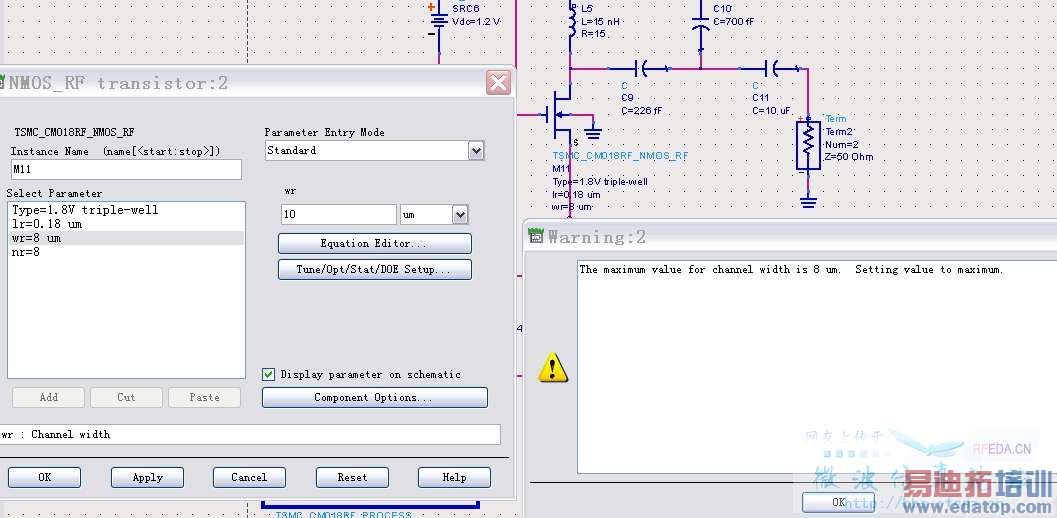
Task: Click the Z=50 Ohm label
Action: [849, 157]
